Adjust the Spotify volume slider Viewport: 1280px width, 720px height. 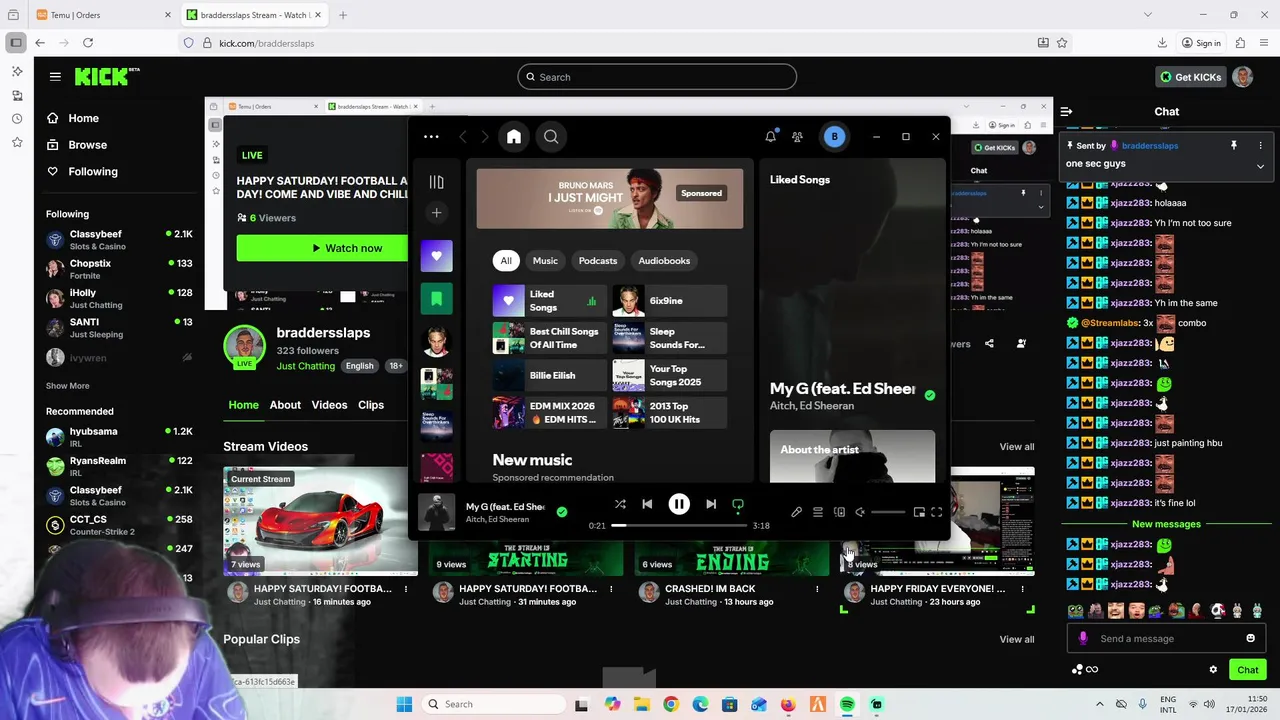click(888, 512)
